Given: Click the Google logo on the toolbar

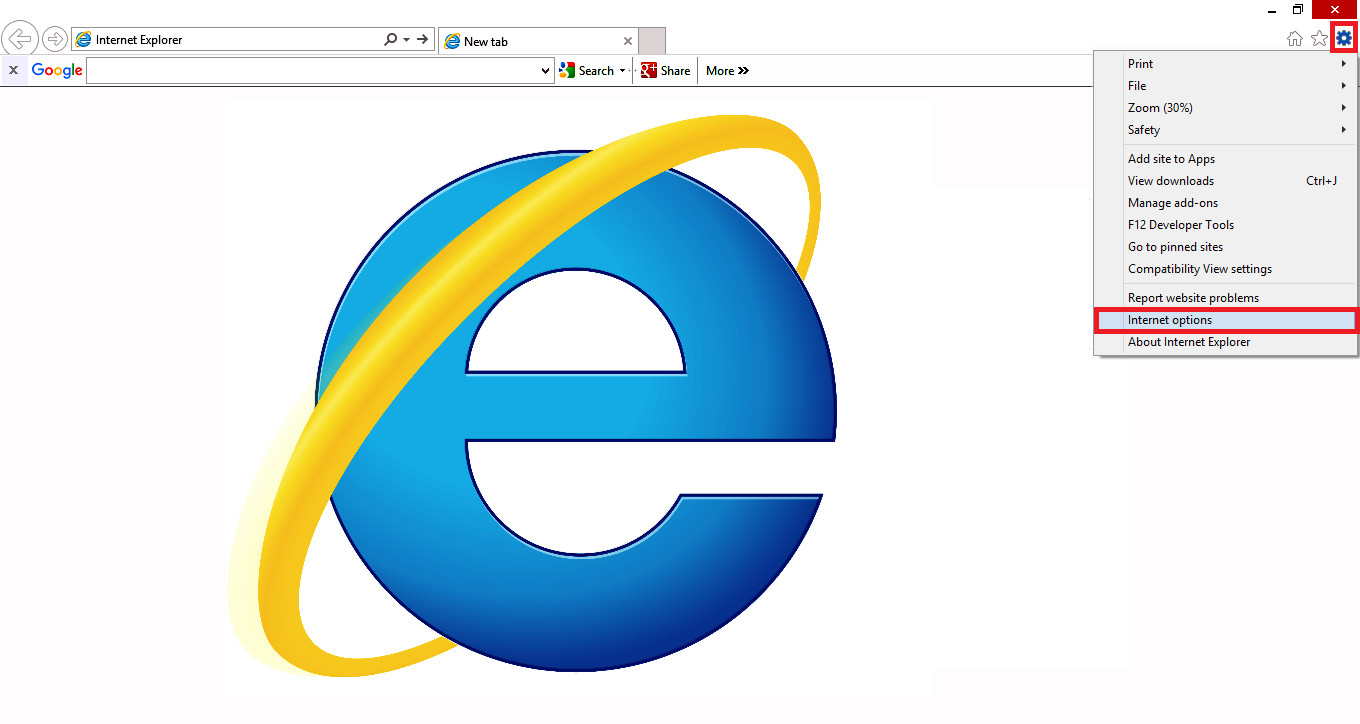Looking at the screenshot, I should 57,71.
